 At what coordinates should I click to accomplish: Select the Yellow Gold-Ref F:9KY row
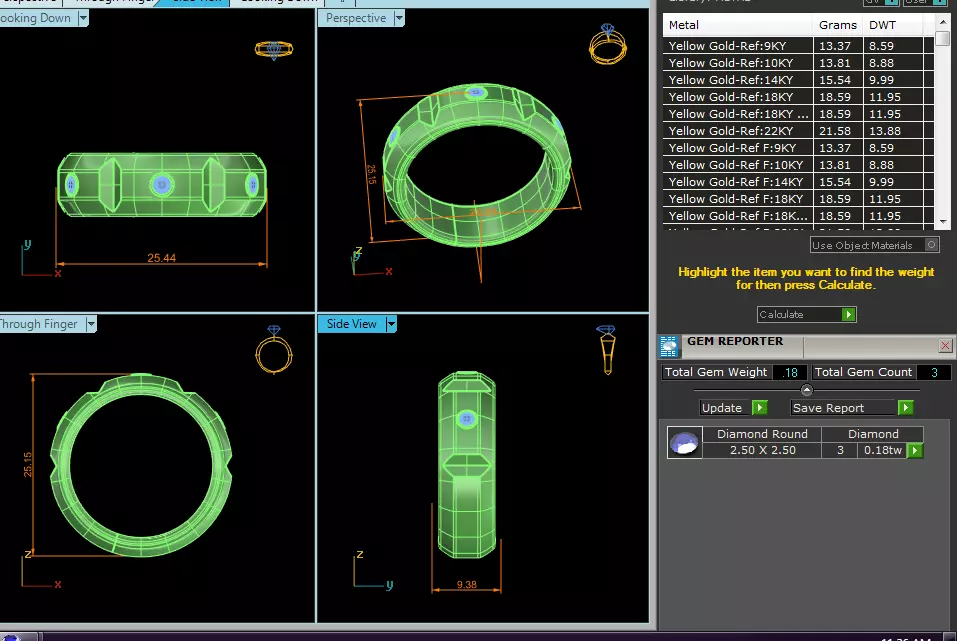[798, 148]
